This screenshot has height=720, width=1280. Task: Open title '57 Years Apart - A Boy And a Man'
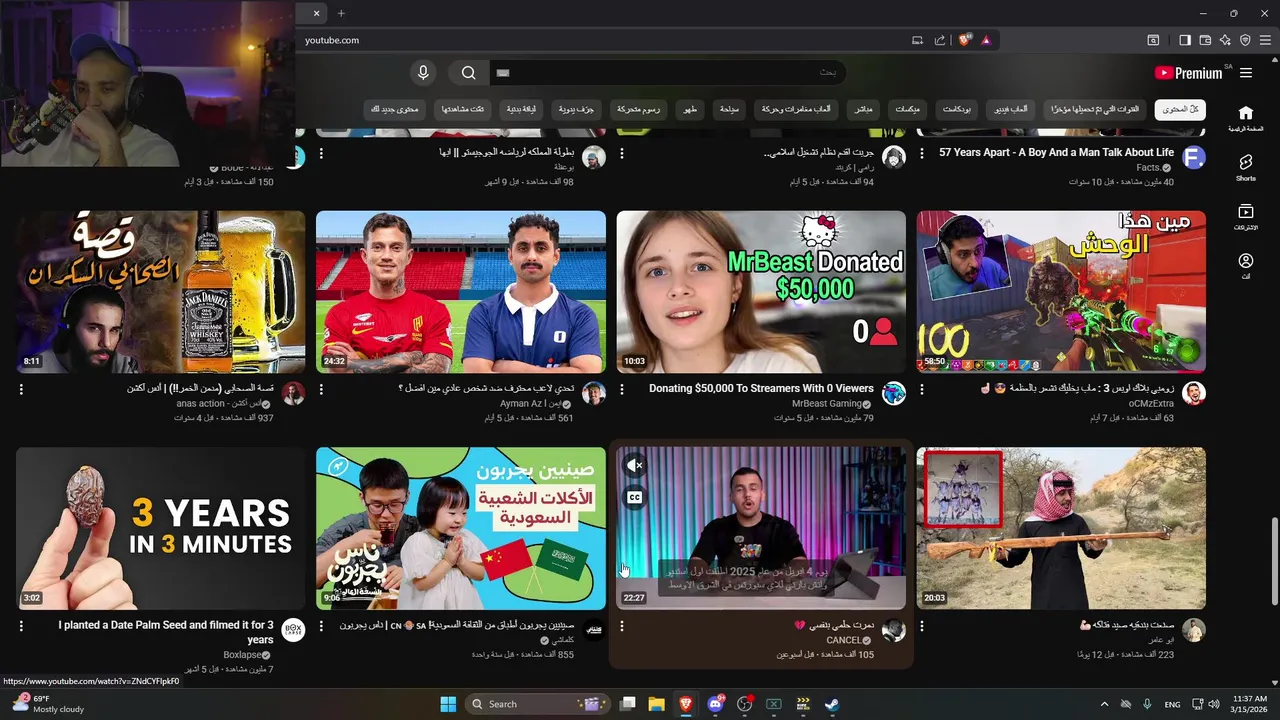tap(1056, 152)
